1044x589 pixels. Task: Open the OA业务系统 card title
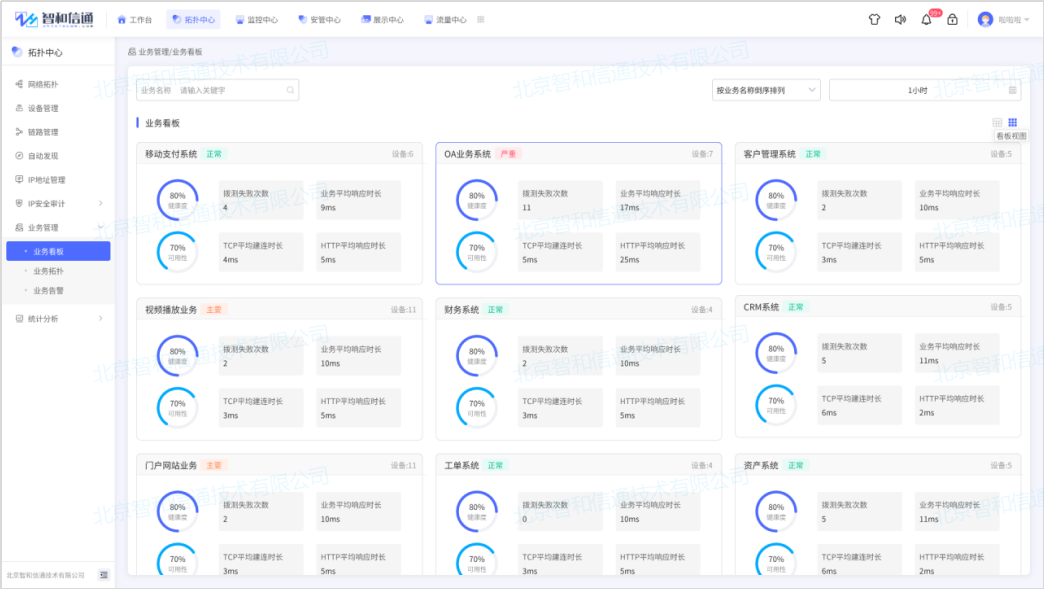tap(467, 154)
